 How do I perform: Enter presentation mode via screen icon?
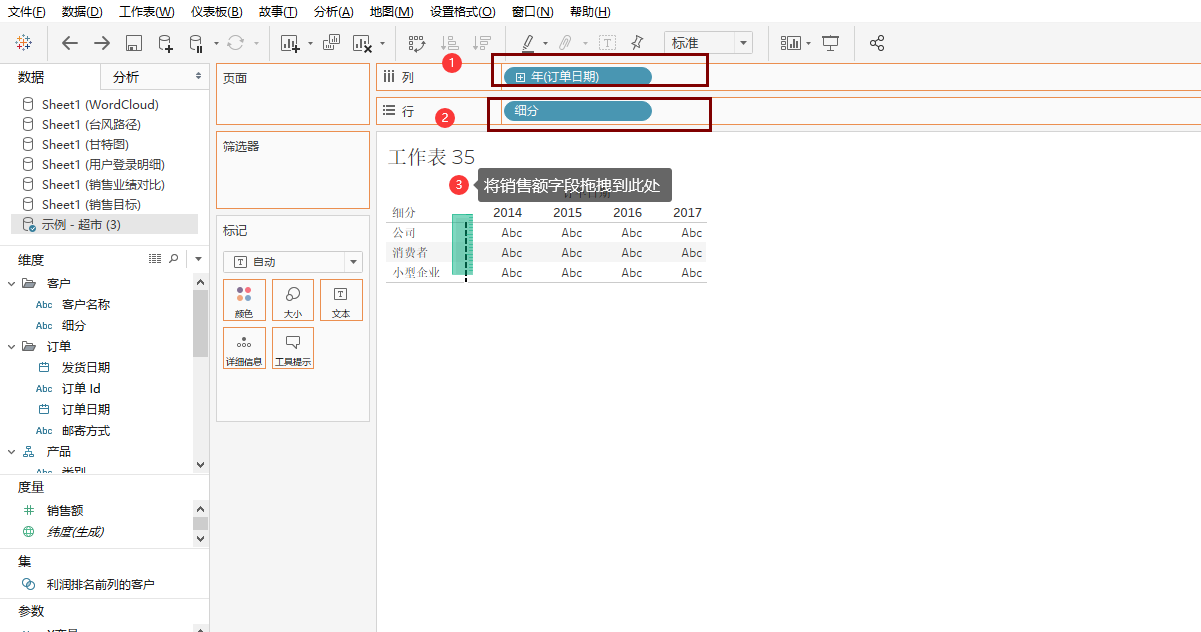pyautogui.click(x=831, y=43)
